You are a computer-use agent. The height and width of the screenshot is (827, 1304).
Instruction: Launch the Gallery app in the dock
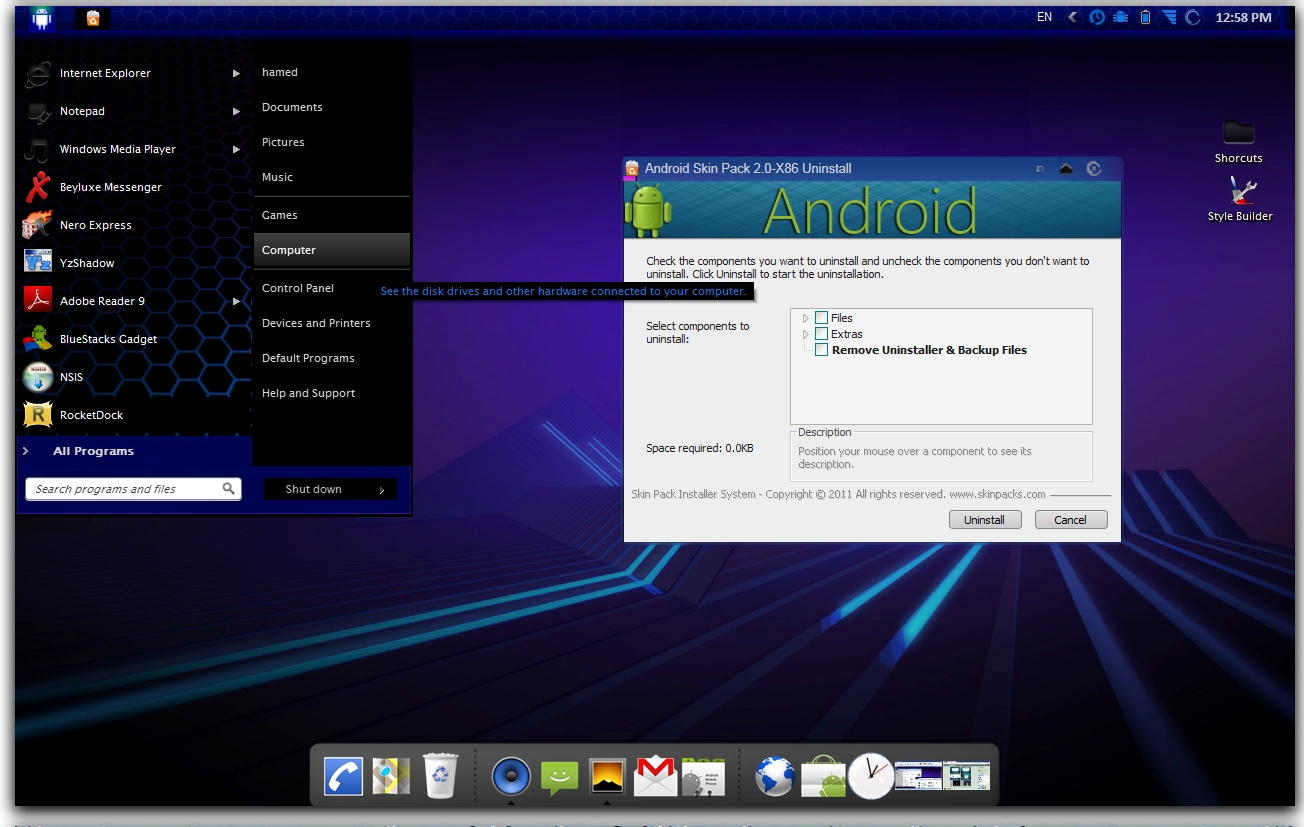(607, 775)
